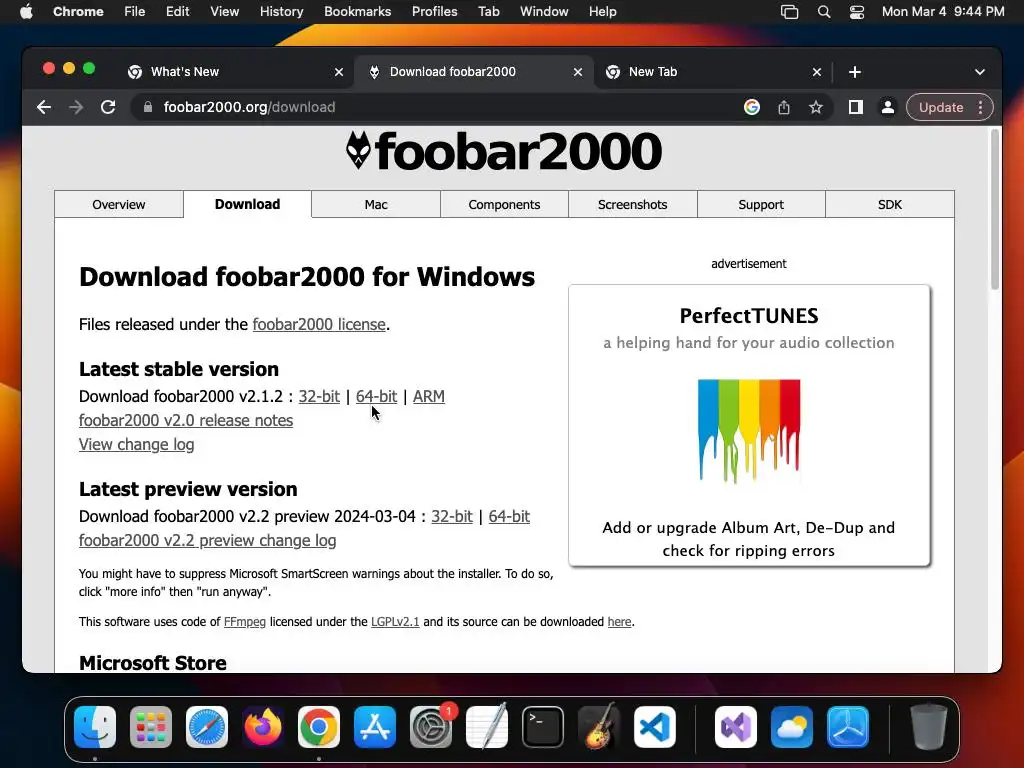Open the Bookmarks menu

[357, 12]
